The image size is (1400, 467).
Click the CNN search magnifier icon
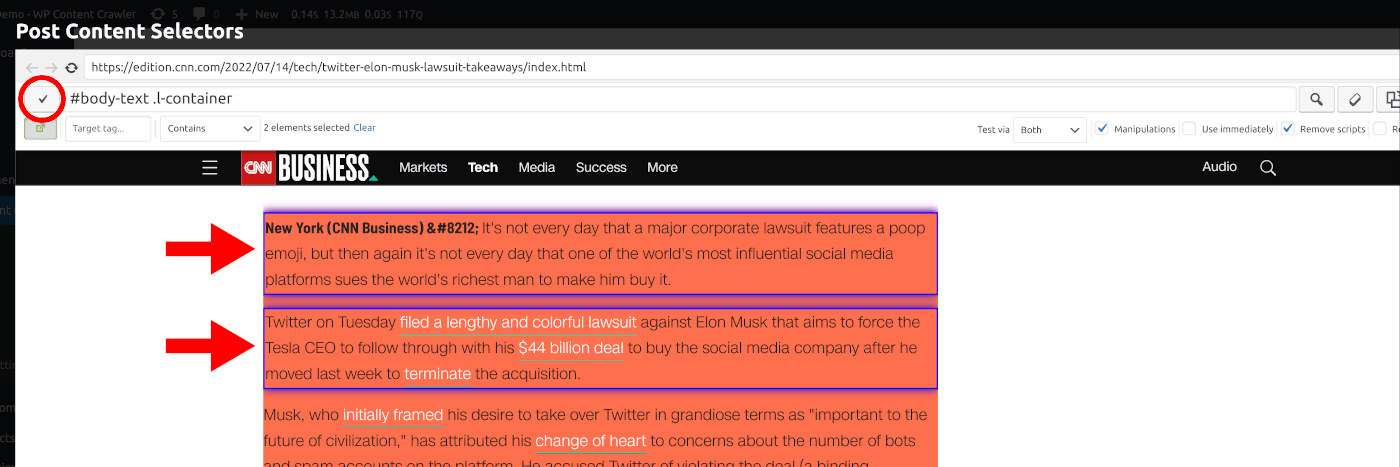(x=1268, y=168)
